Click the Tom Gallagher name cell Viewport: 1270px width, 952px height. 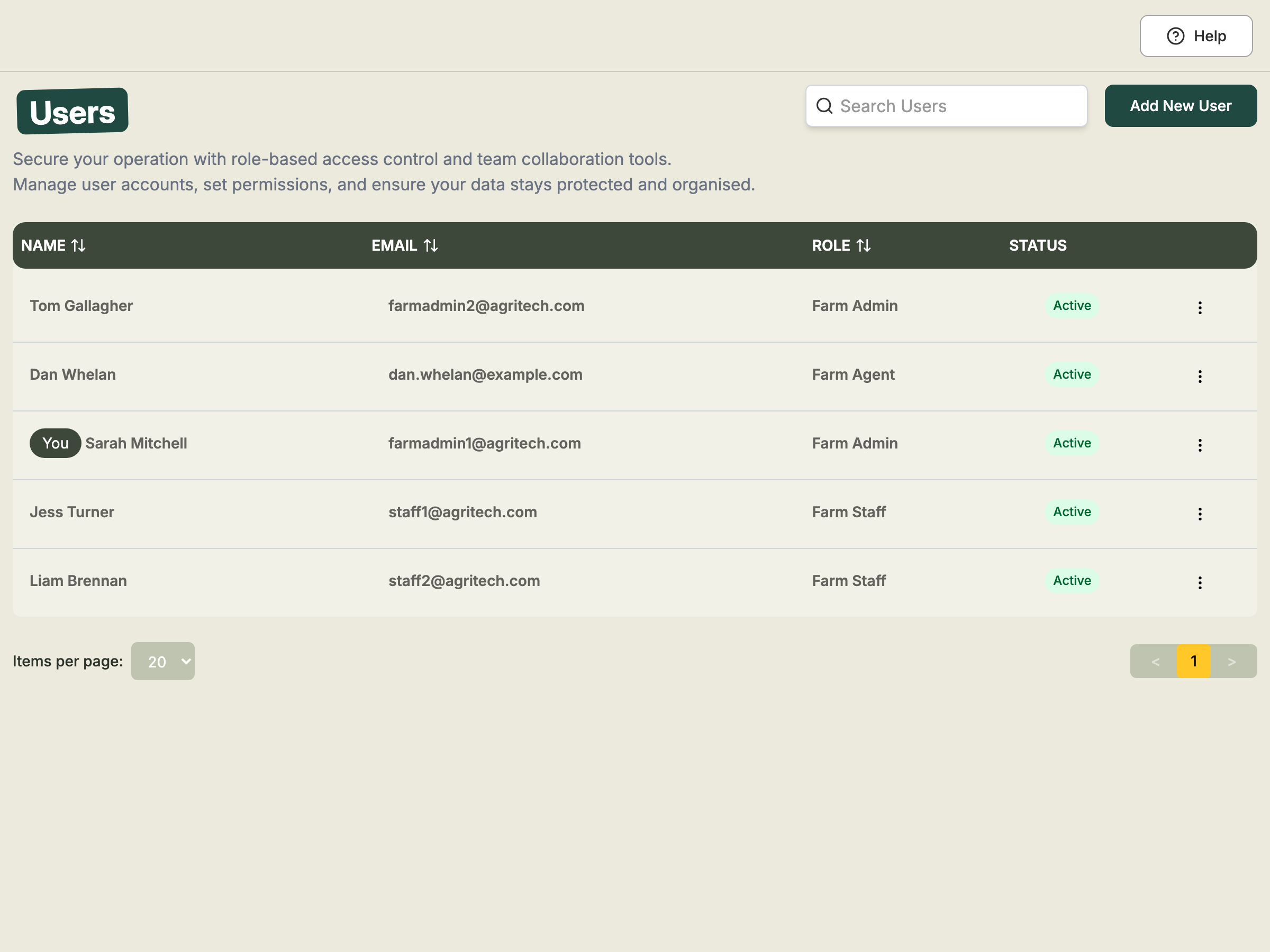coord(81,306)
